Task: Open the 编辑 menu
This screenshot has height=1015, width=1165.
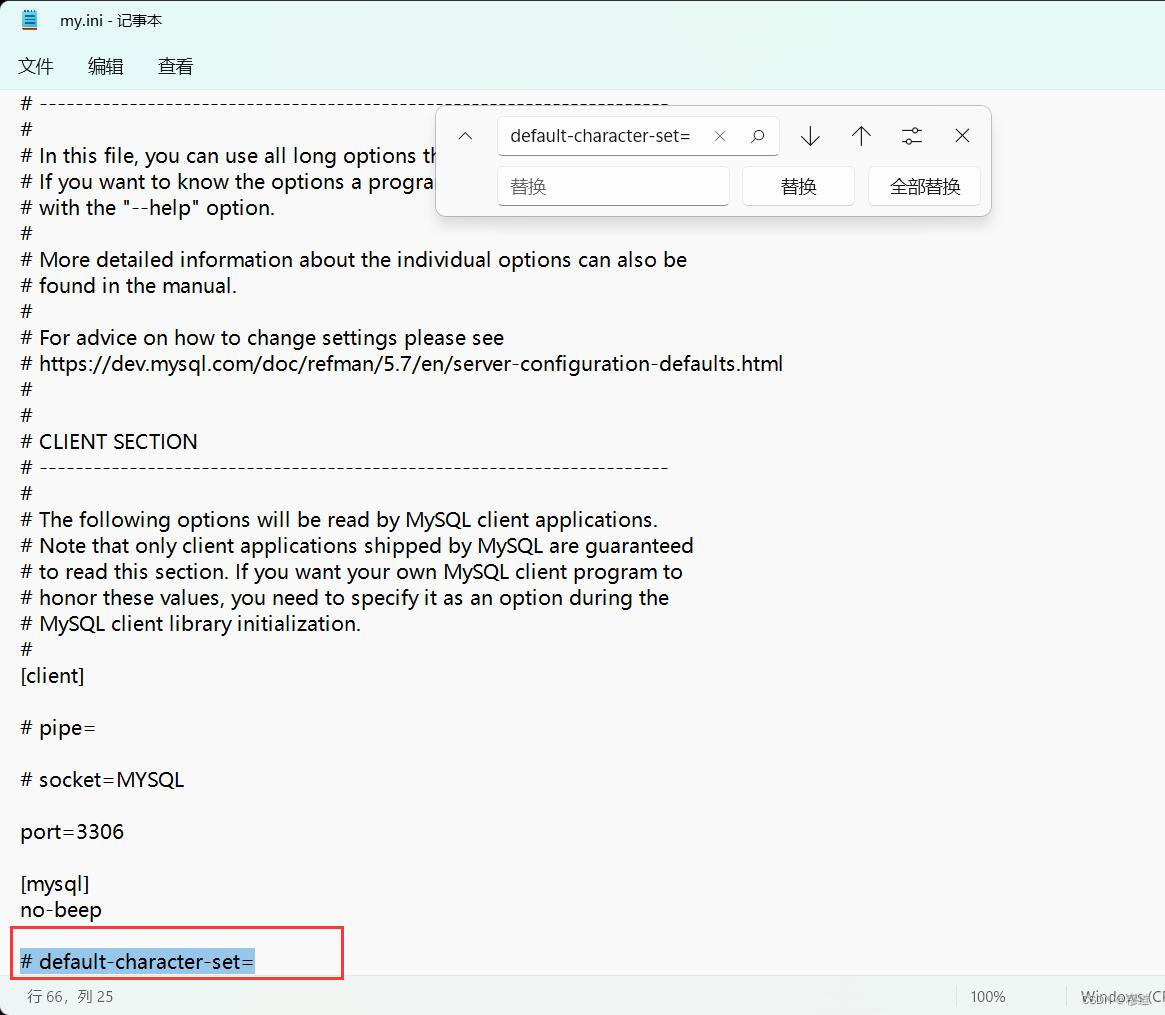Action: pyautogui.click(x=106, y=66)
